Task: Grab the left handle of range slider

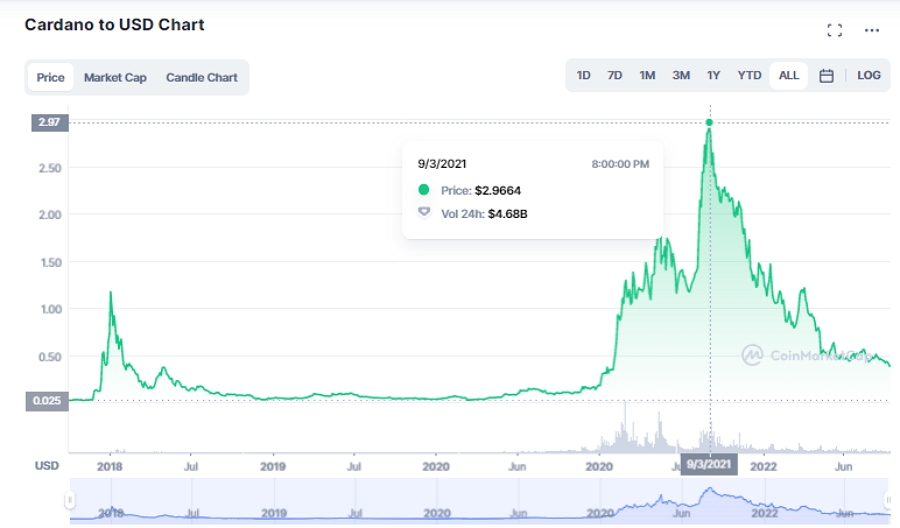Action: 70,499
